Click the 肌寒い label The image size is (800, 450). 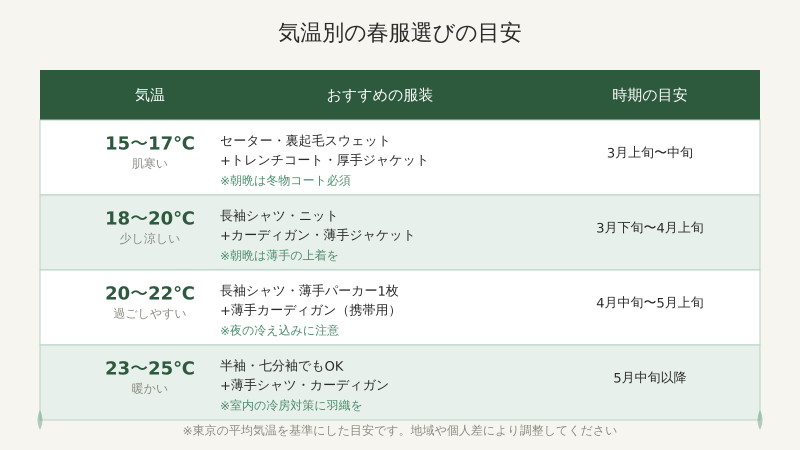(x=150, y=163)
